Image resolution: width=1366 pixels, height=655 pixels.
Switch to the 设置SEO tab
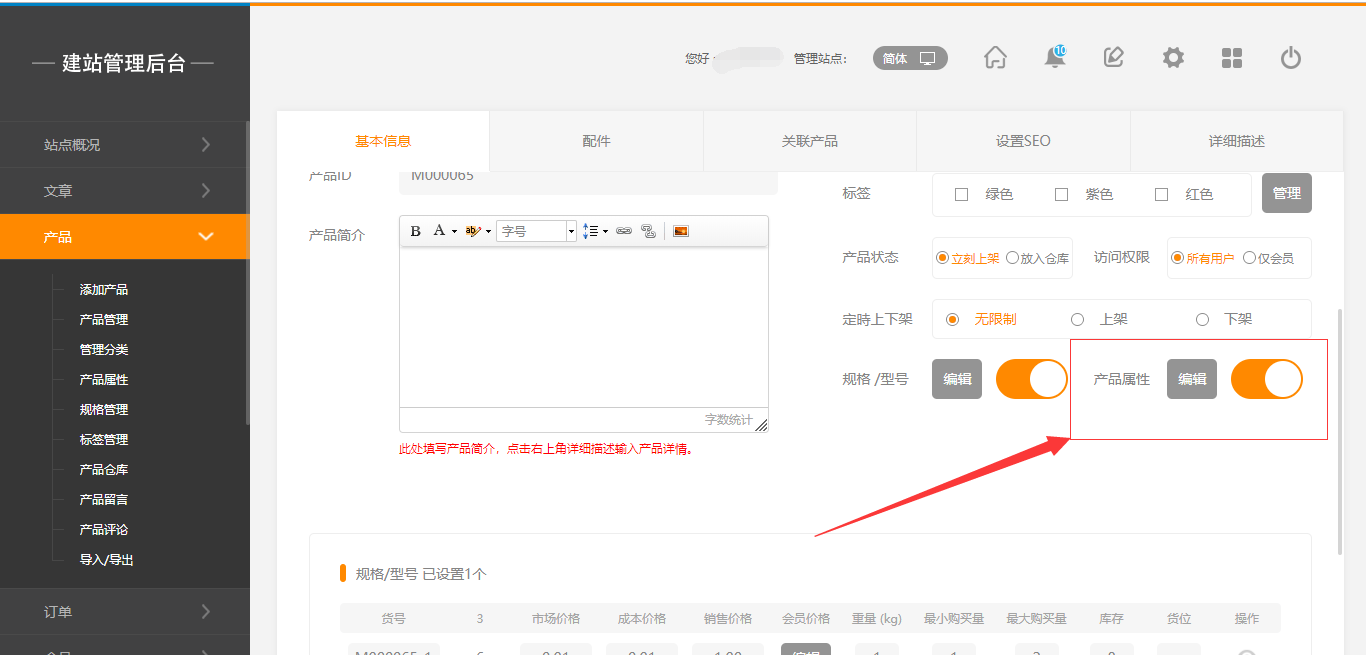(1023, 141)
